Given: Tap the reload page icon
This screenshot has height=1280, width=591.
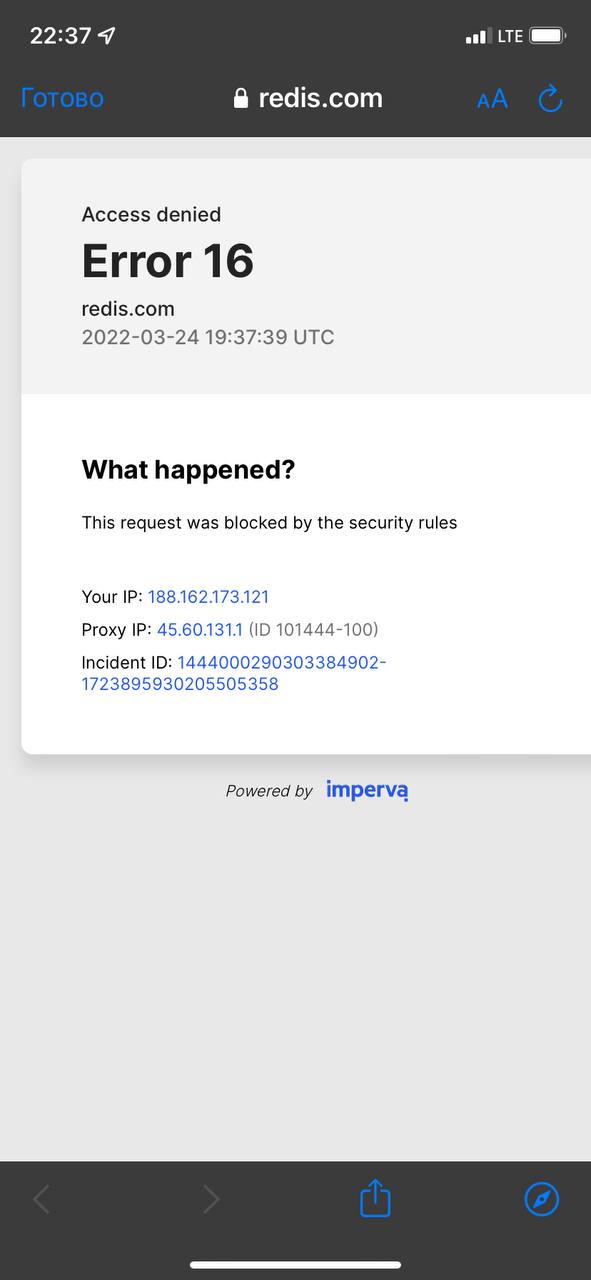Looking at the screenshot, I should 551,98.
